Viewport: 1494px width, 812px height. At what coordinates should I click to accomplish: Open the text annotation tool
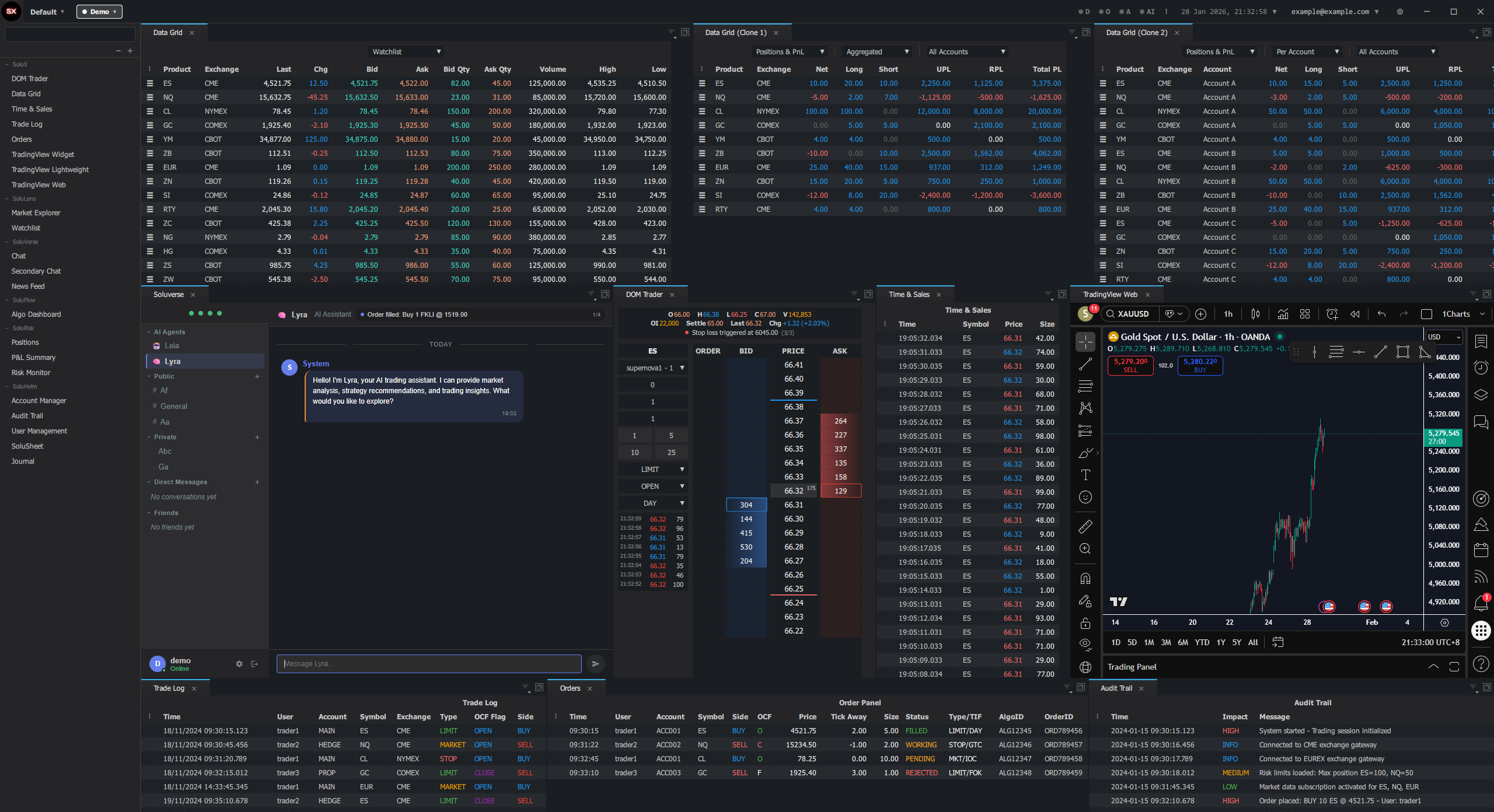1085,475
